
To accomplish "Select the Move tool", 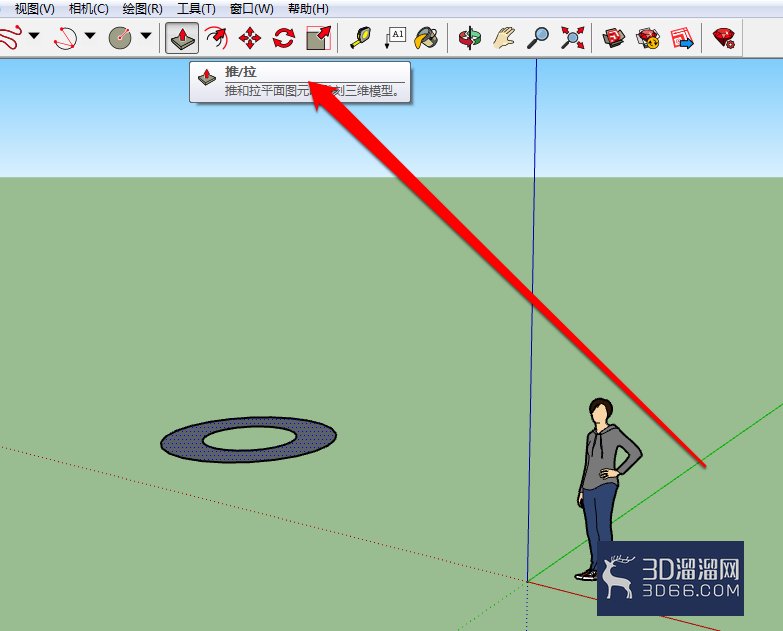I will pos(250,38).
